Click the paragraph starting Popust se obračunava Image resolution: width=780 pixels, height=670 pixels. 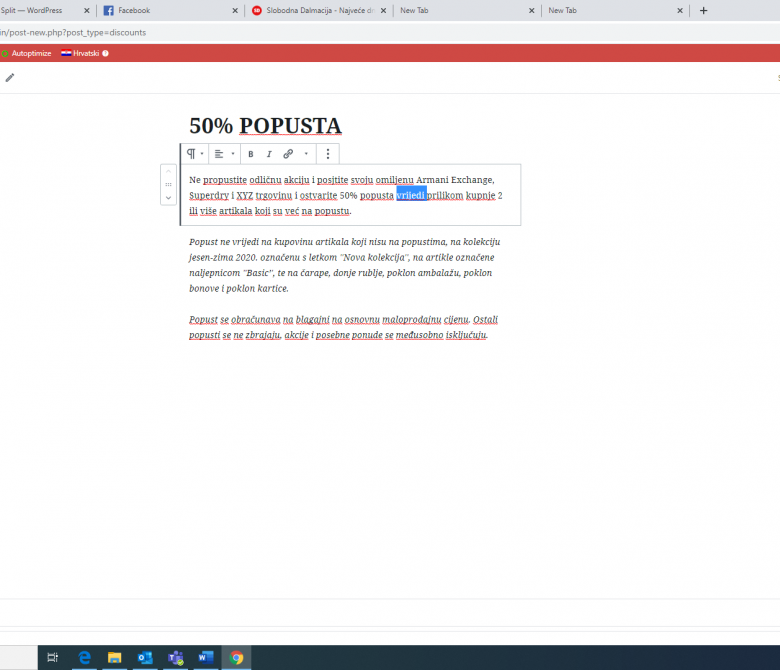coord(344,327)
